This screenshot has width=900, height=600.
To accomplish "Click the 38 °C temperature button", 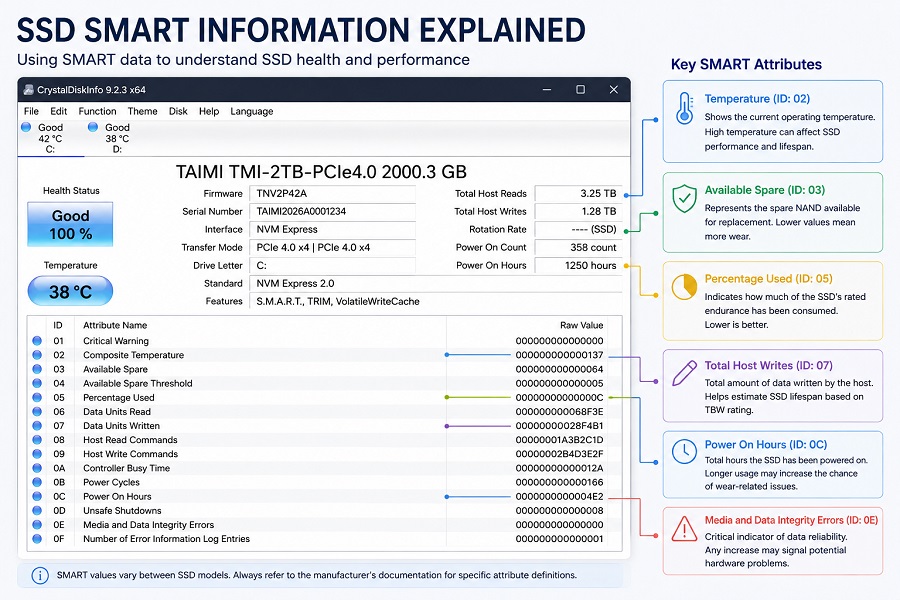I will click(x=70, y=291).
